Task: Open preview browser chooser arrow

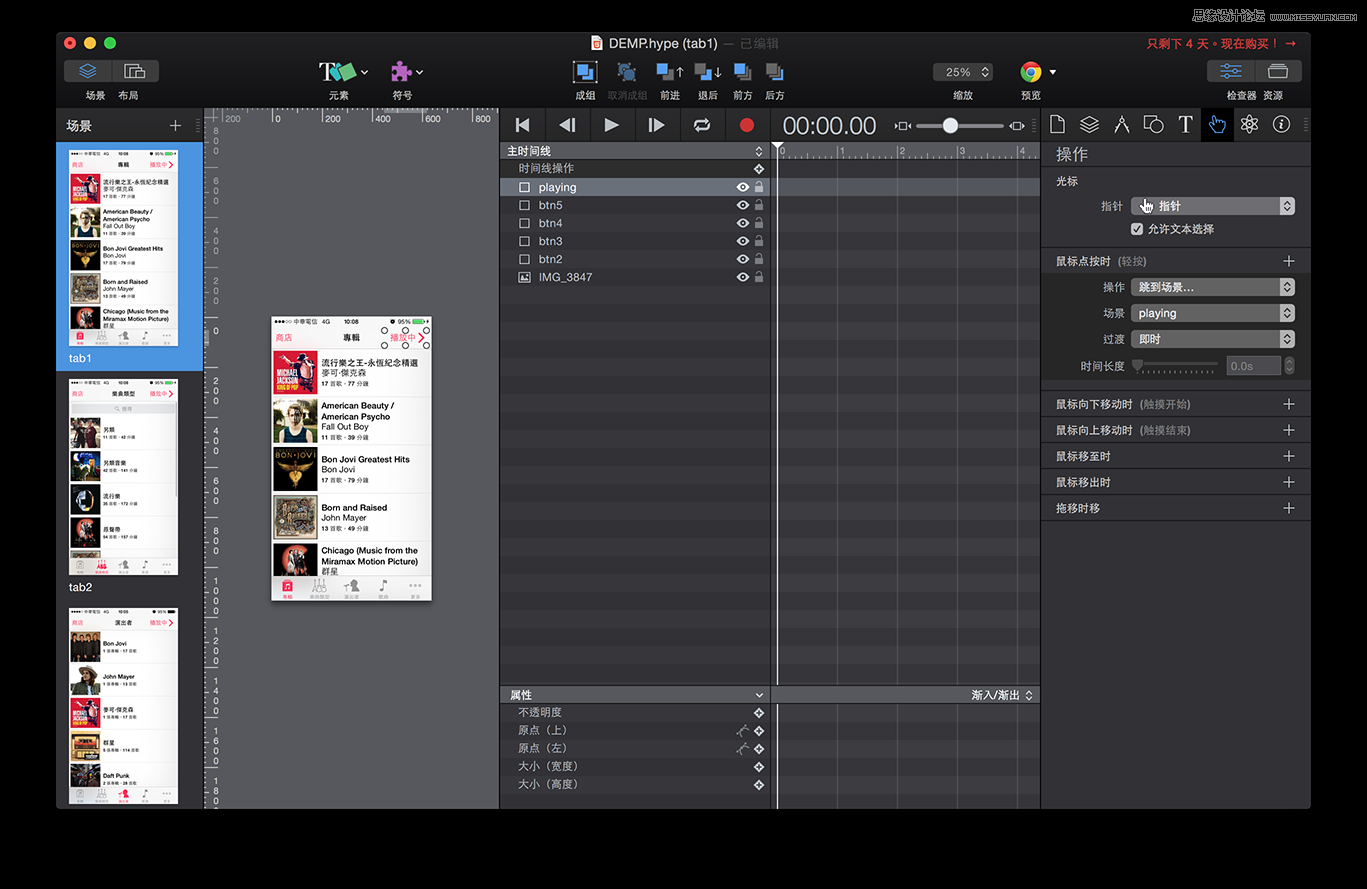Action: pos(1053,72)
